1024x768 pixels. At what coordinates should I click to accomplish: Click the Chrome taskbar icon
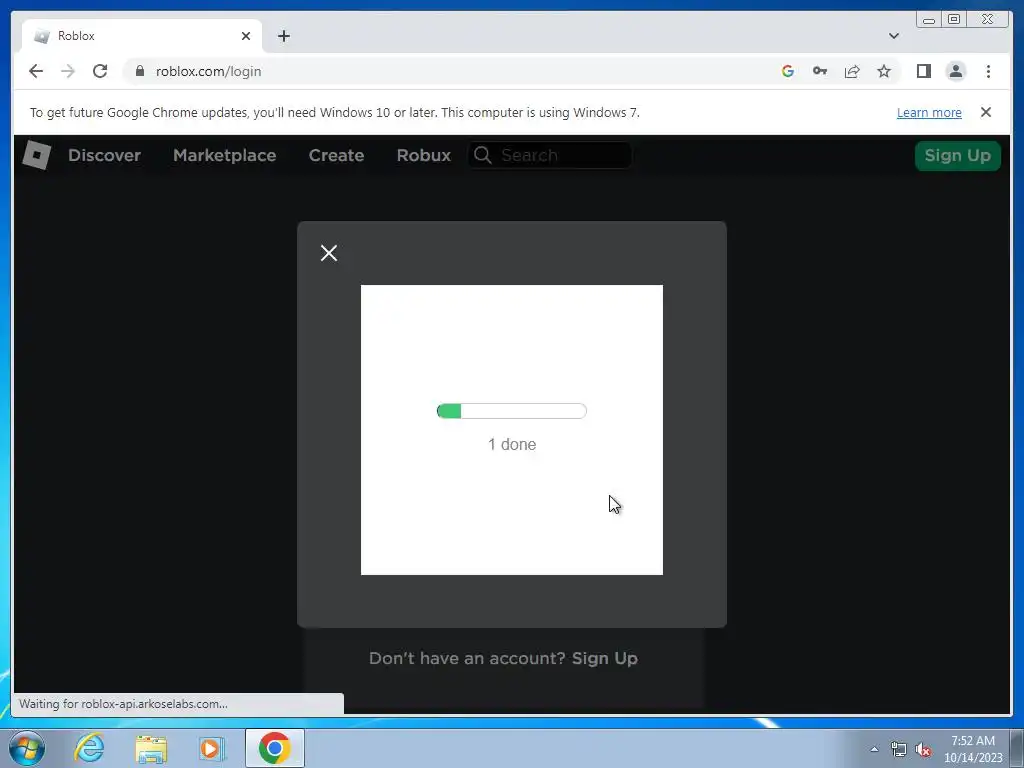[274, 748]
